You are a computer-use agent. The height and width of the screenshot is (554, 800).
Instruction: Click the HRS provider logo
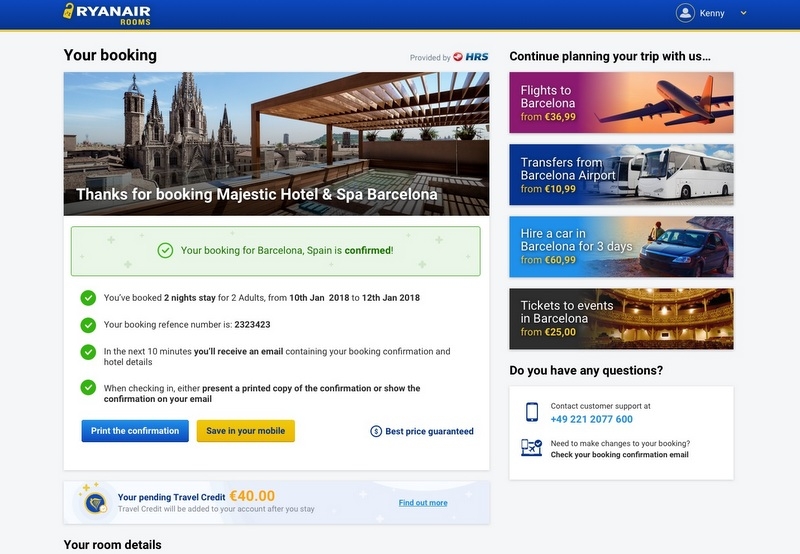coord(471,57)
